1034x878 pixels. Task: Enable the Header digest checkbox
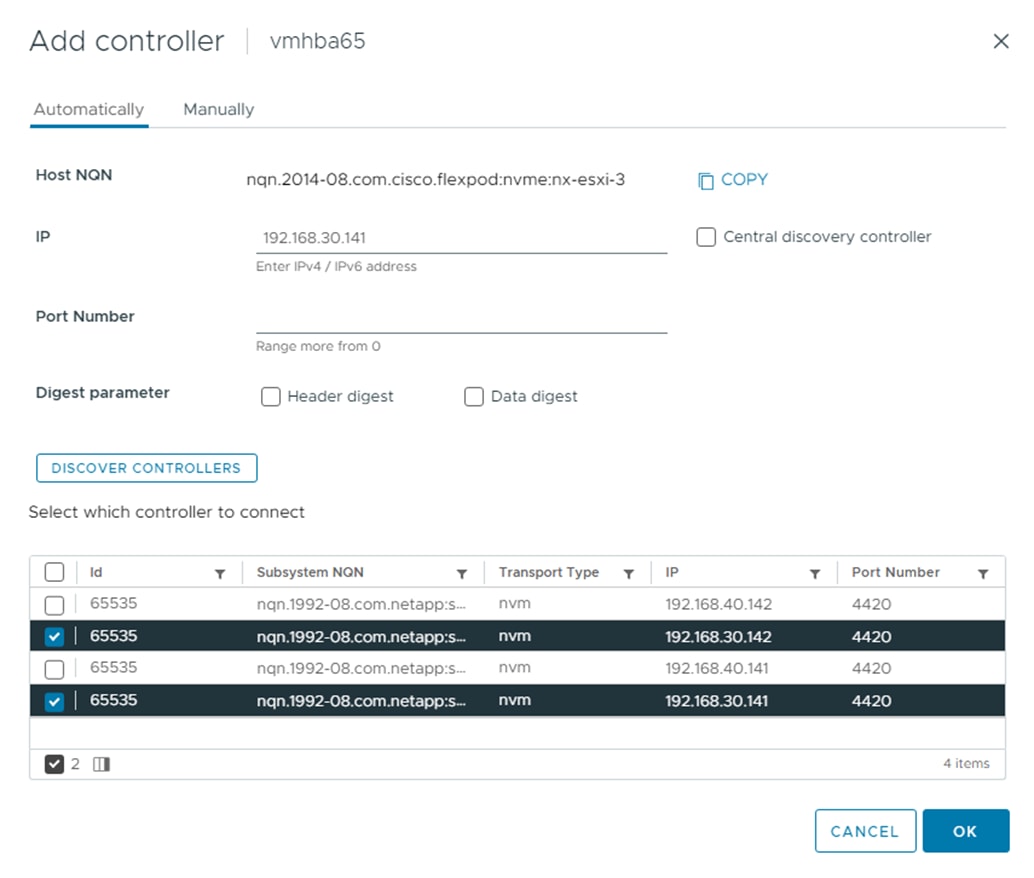270,397
